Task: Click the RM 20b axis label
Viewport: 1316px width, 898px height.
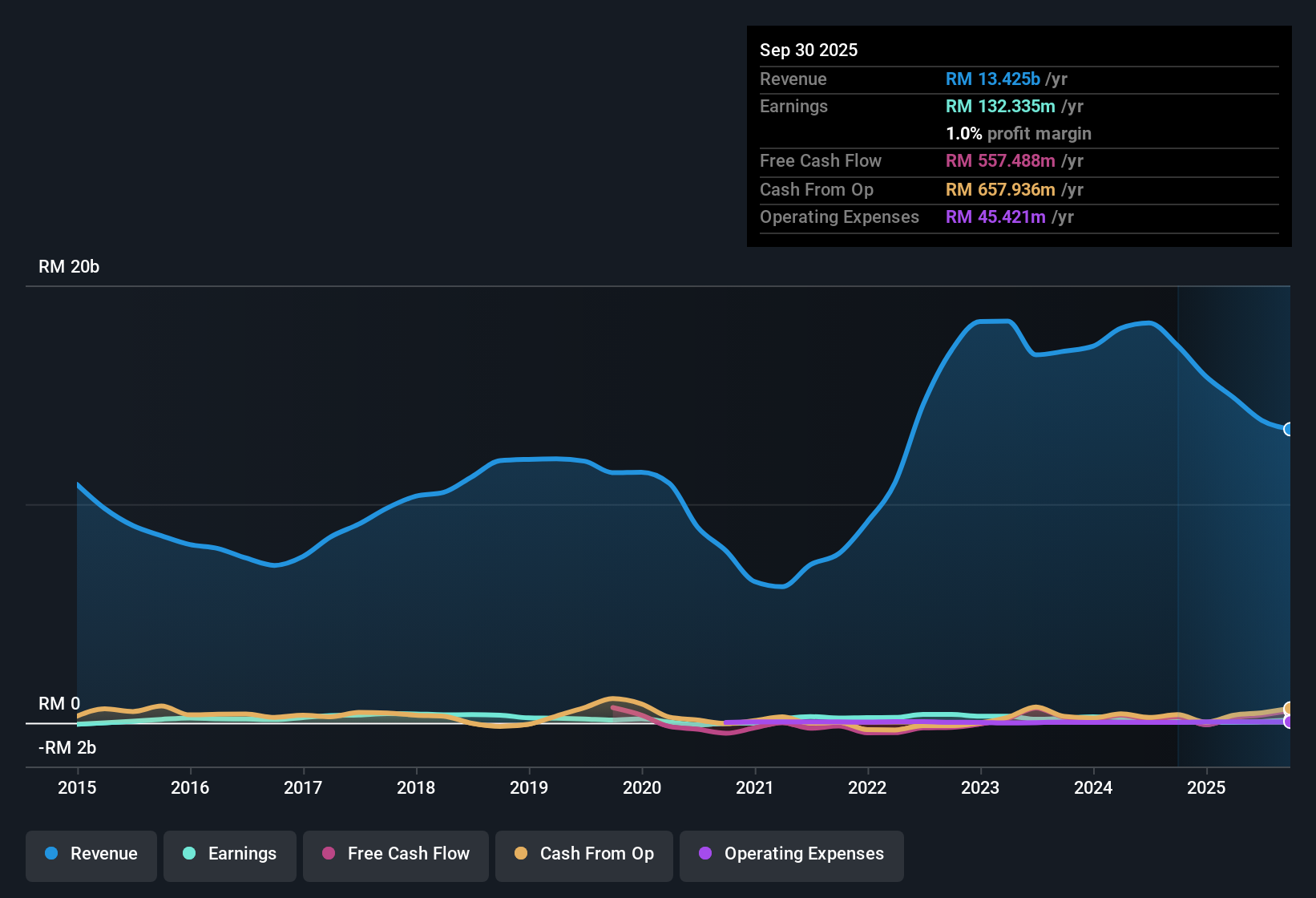Action: tap(69, 267)
